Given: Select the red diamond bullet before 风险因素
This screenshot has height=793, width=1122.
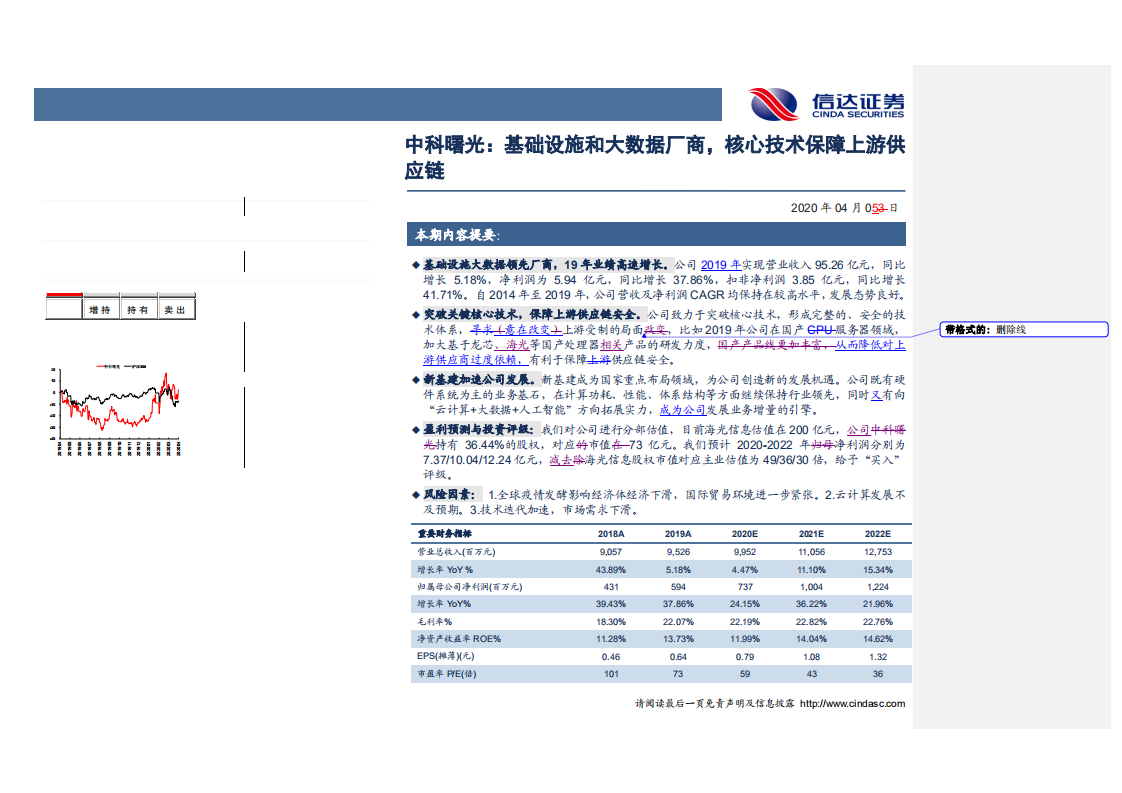Looking at the screenshot, I should coord(415,494).
